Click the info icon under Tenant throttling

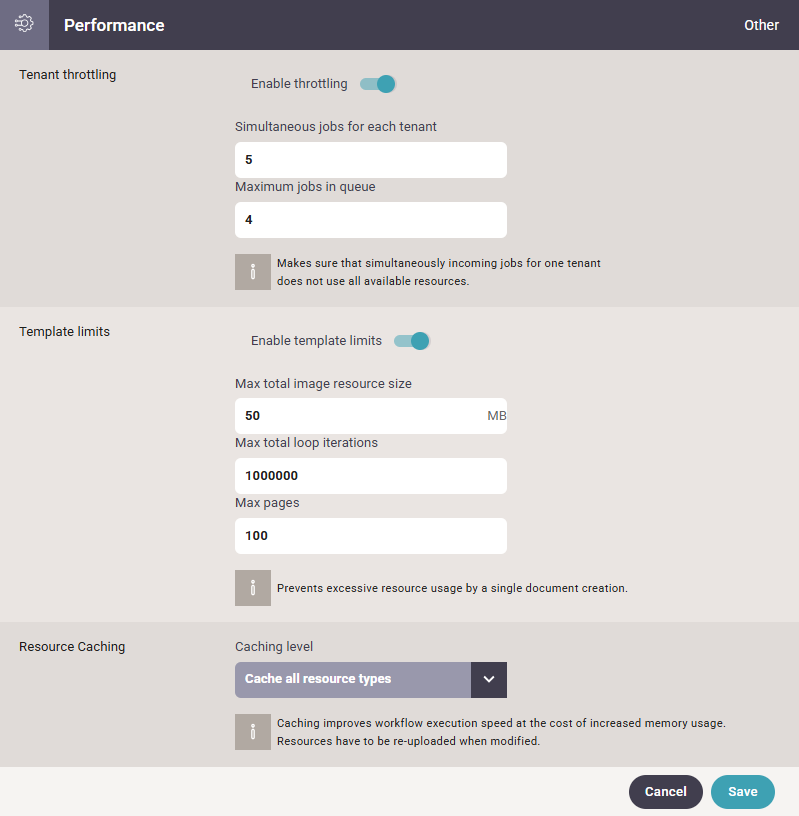click(x=252, y=272)
